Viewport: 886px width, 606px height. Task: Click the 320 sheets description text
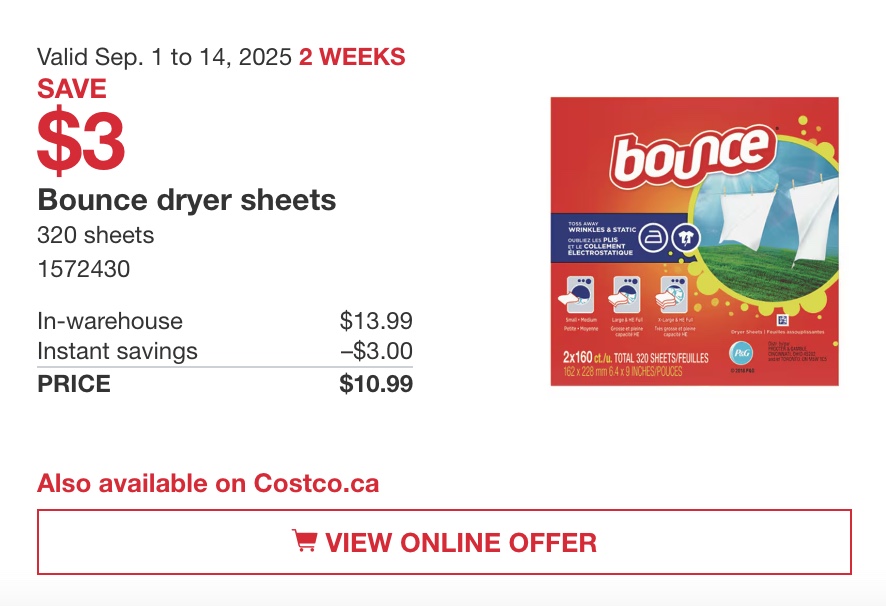tap(95, 235)
